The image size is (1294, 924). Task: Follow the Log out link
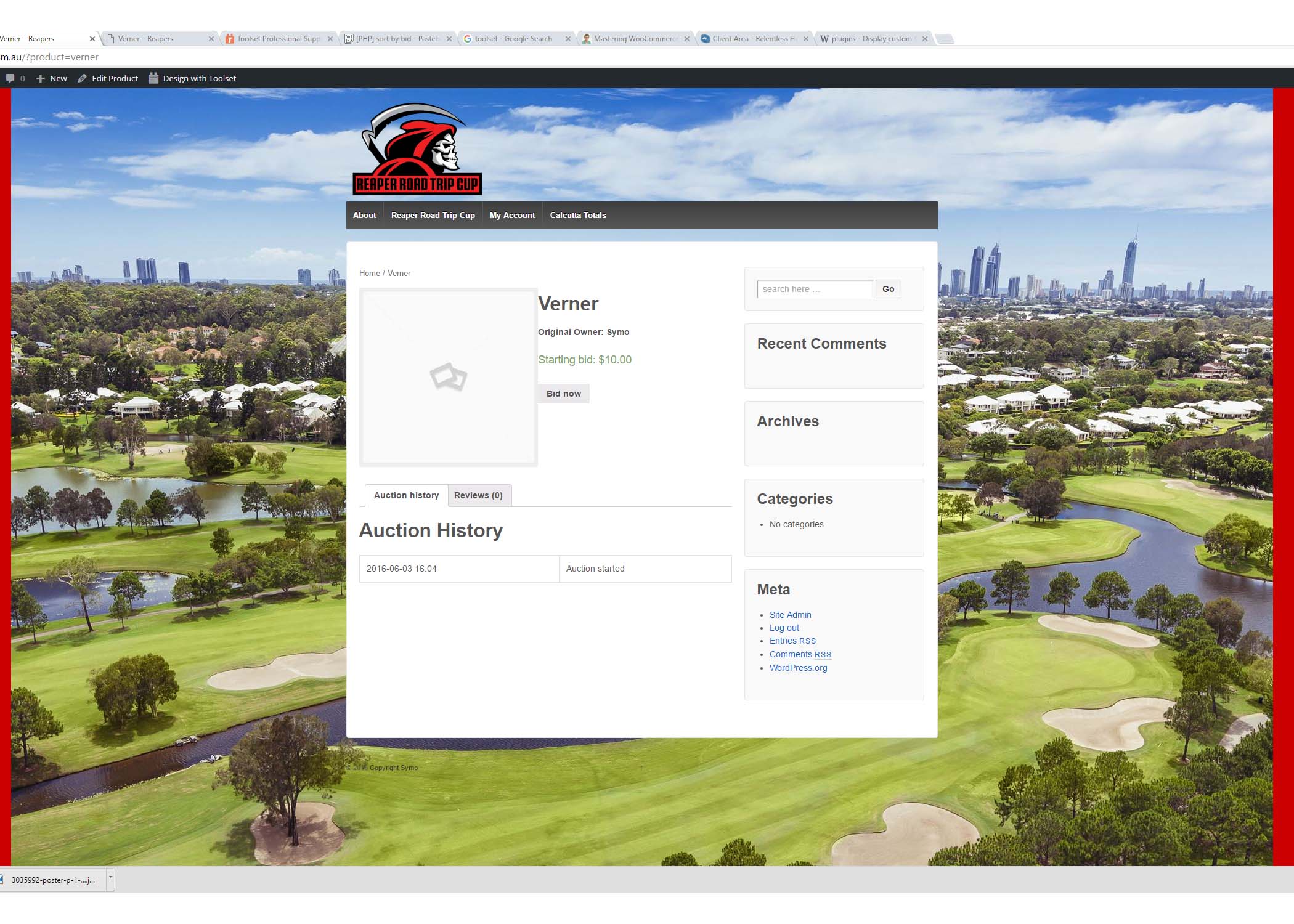pos(784,628)
